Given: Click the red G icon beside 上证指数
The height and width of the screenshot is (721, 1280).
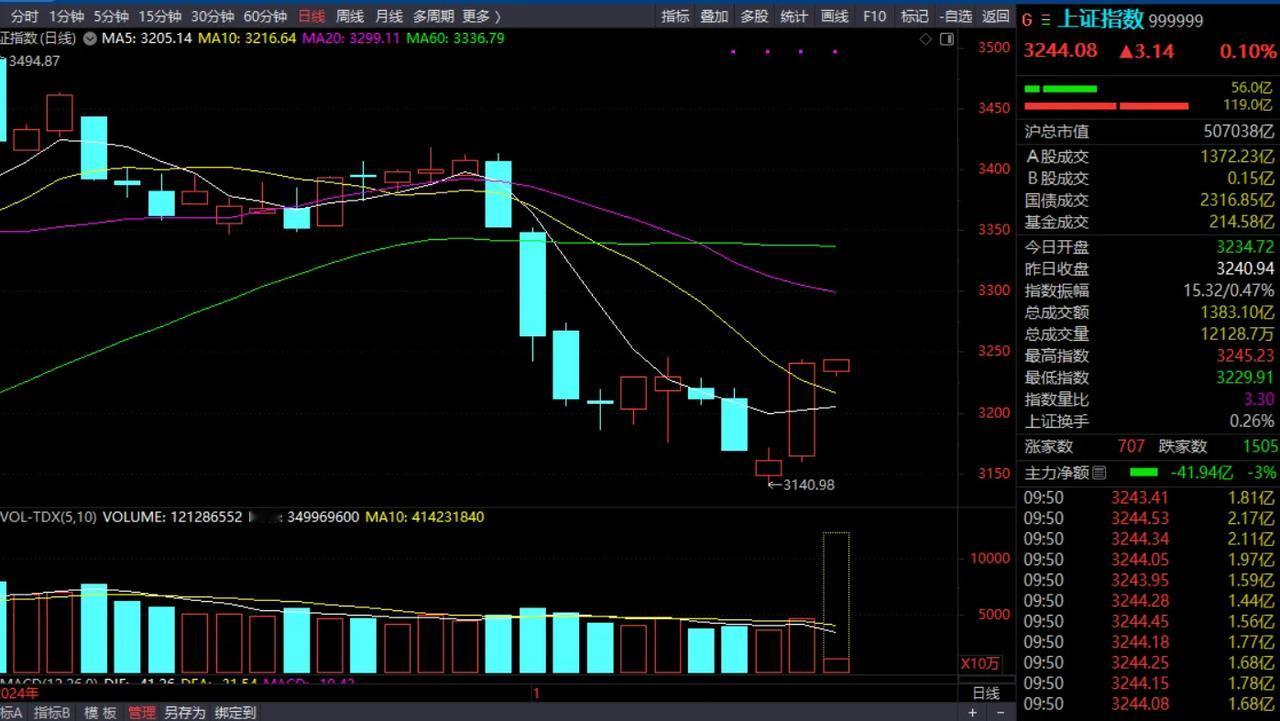Looking at the screenshot, I should [x=1027, y=19].
